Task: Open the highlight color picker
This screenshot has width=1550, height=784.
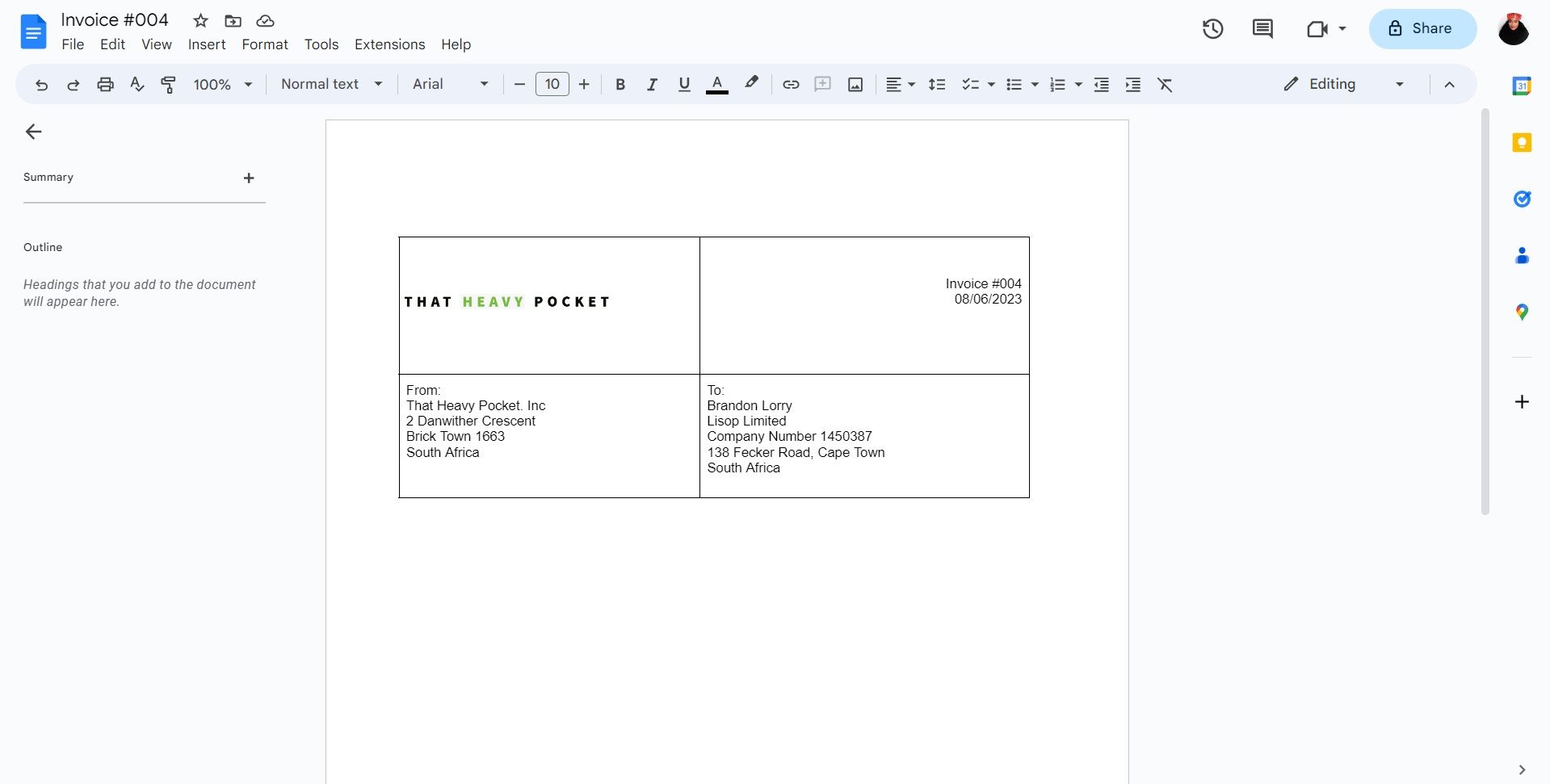Action: coord(751,83)
